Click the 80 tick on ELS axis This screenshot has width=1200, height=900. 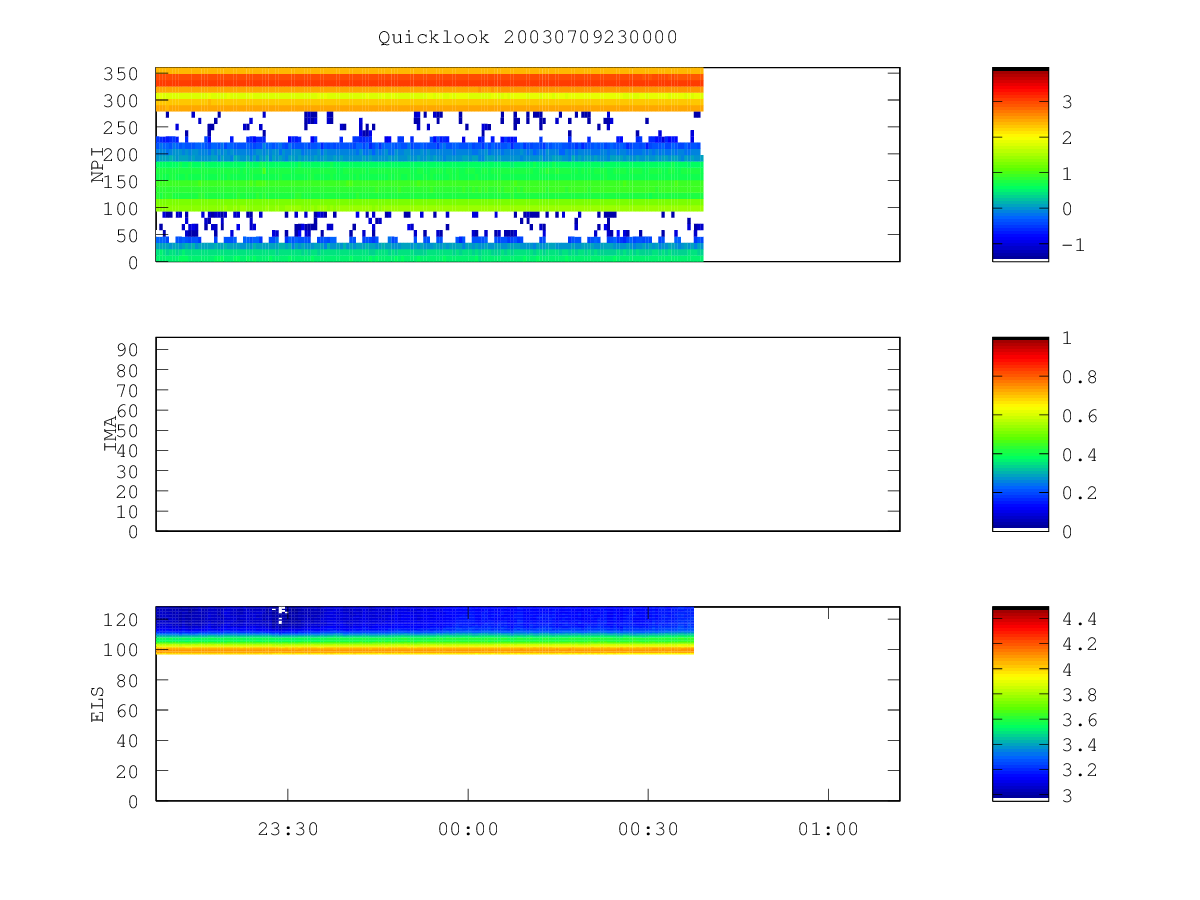tap(129, 680)
